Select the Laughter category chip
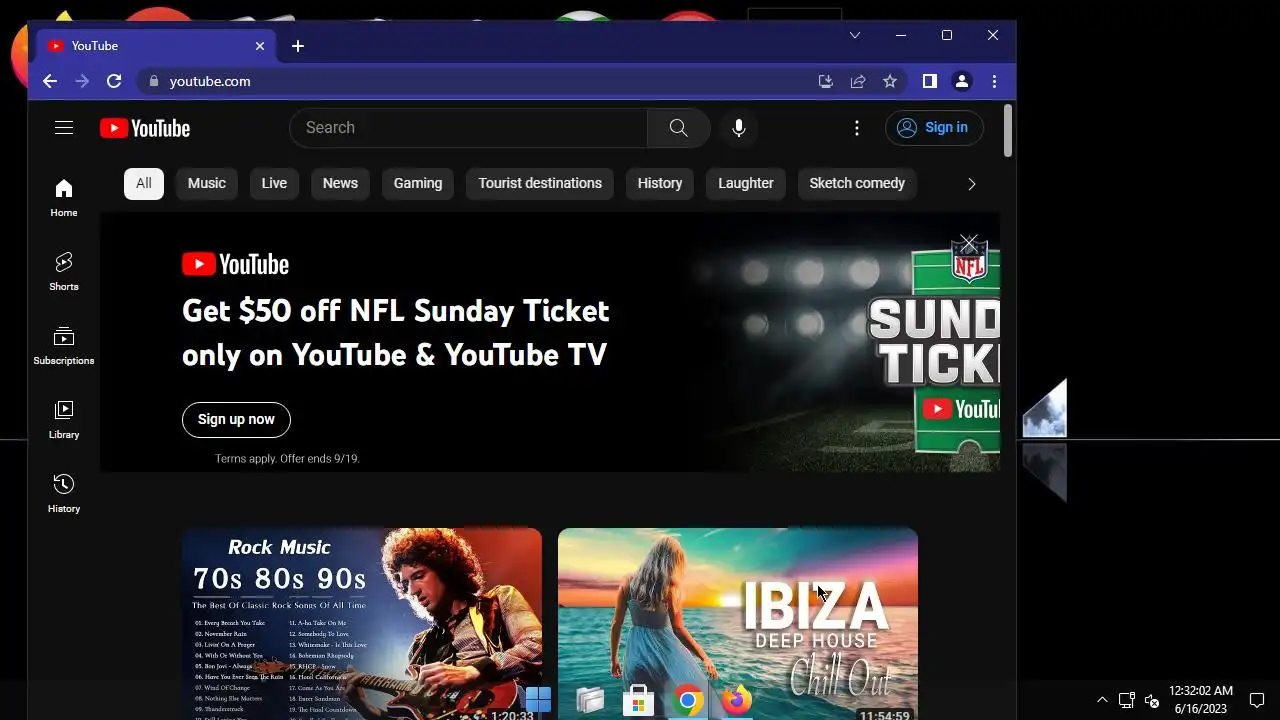This screenshot has height=720, width=1280. coord(746,183)
